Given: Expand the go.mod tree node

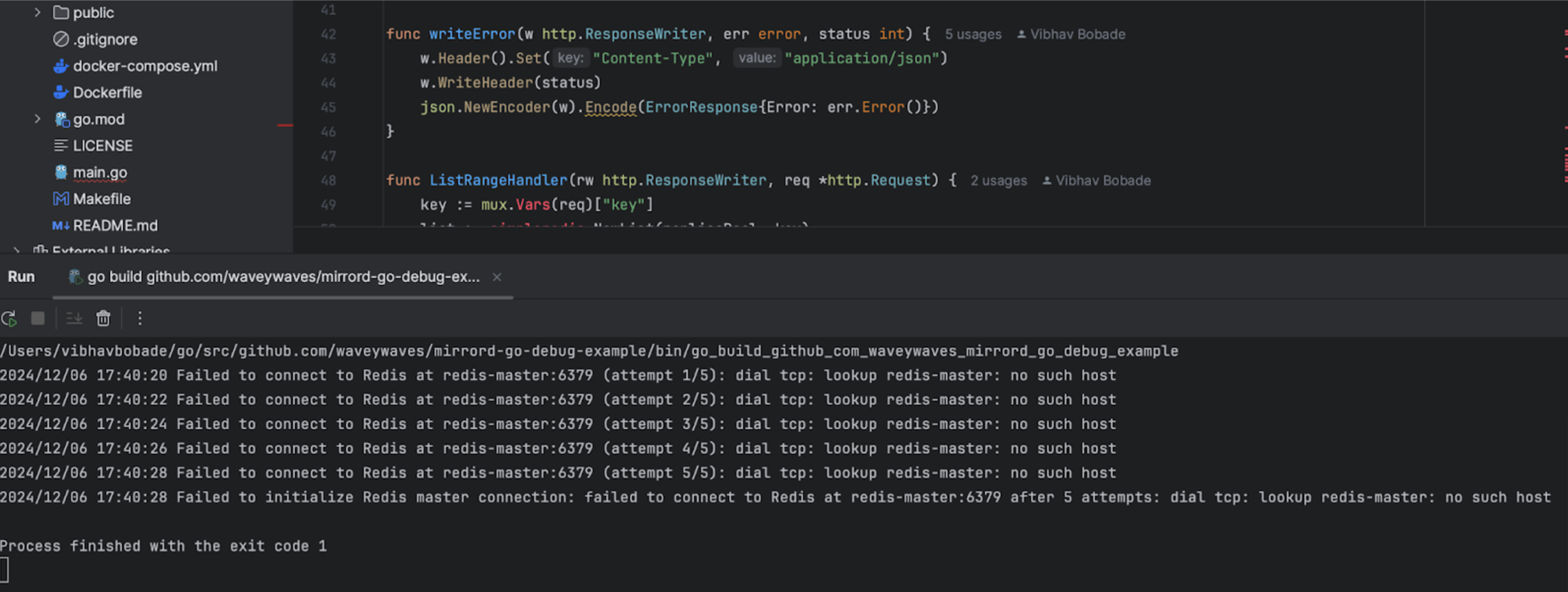Looking at the screenshot, I should 37,119.
